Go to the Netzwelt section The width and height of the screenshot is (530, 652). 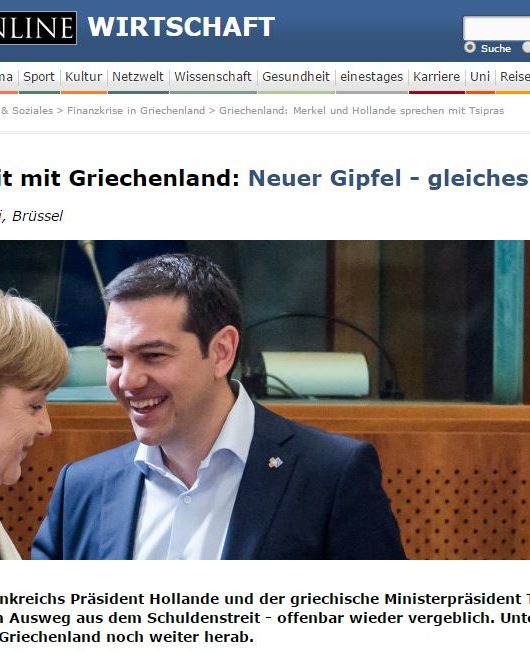click(x=138, y=77)
